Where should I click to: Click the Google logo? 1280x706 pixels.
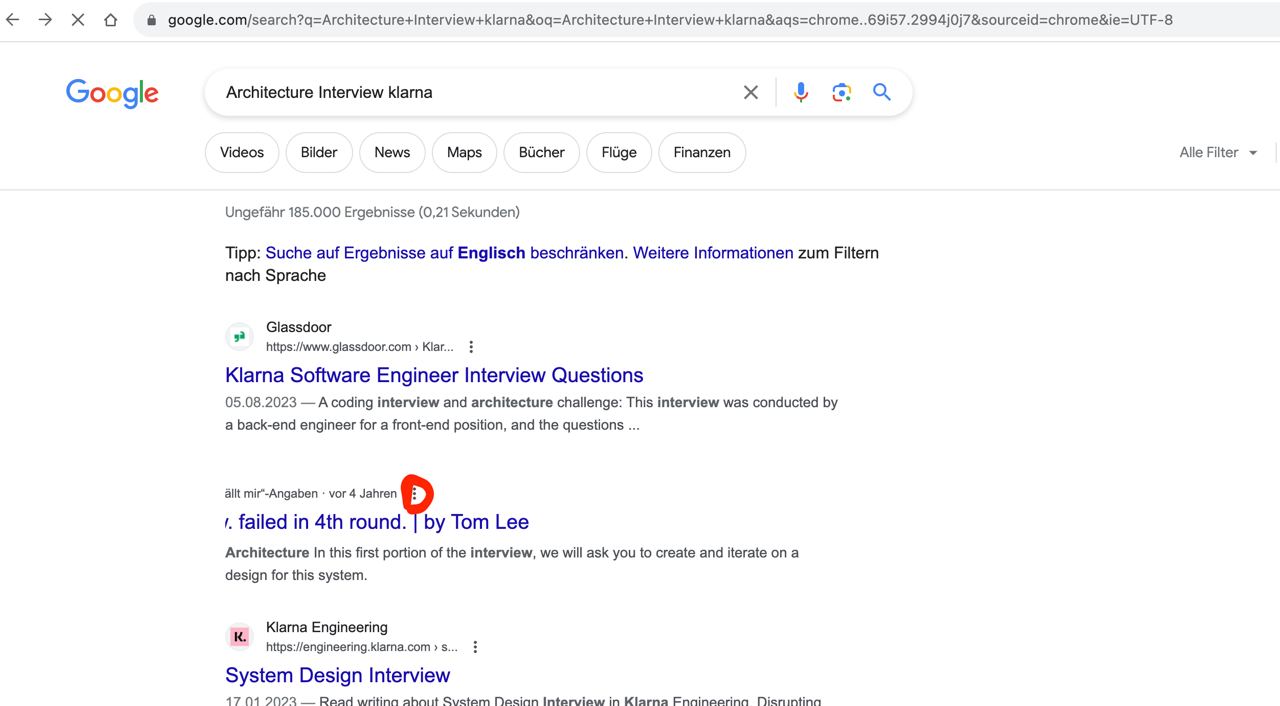pyautogui.click(x=112, y=93)
